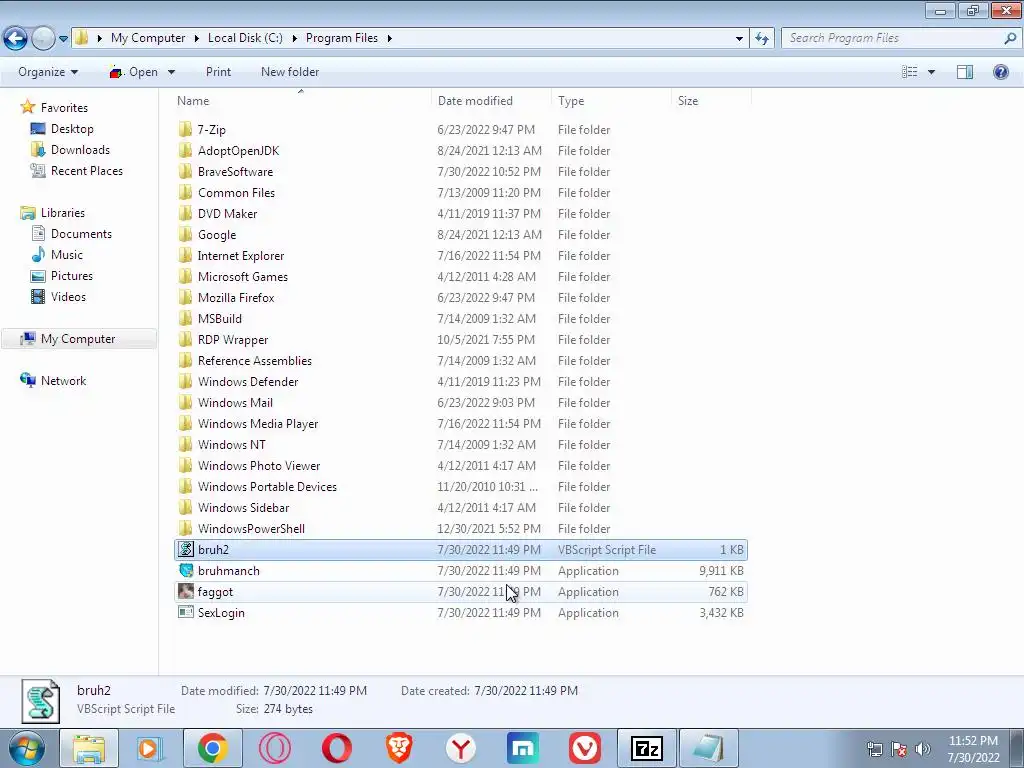Select the 7-Zip folder icon
Image resolution: width=1024 pixels, height=768 pixels.
click(x=185, y=129)
